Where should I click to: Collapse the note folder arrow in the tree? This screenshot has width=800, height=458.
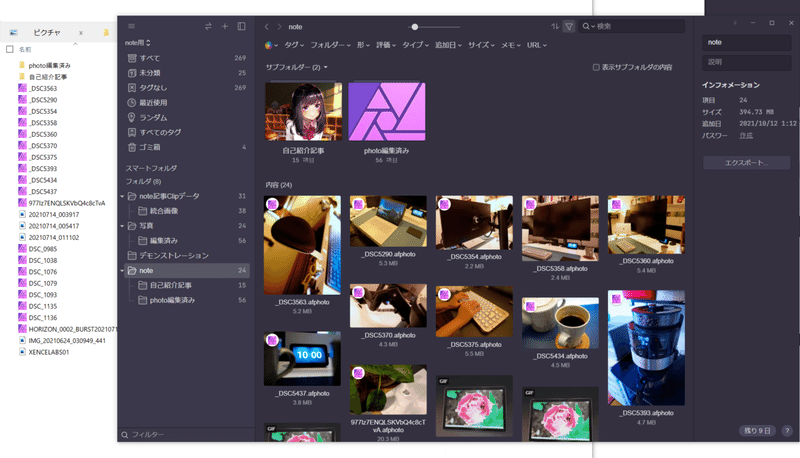click(122, 271)
